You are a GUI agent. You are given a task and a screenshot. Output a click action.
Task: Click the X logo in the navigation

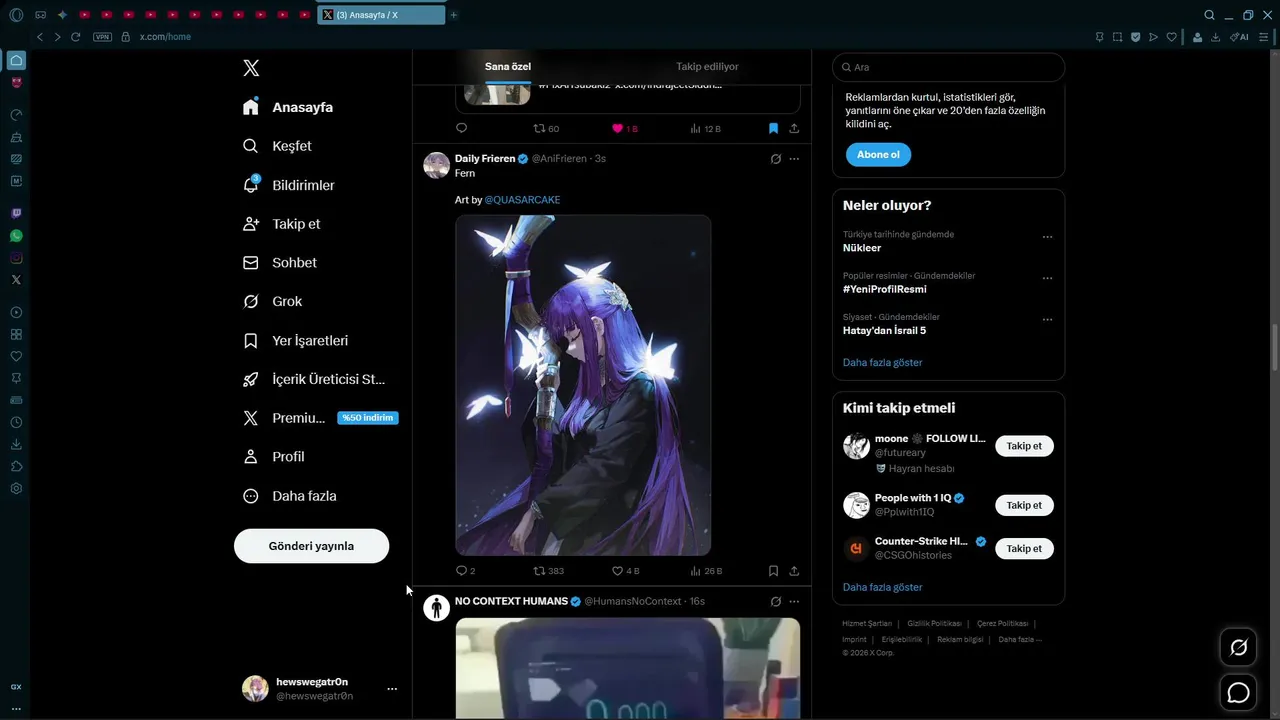[x=251, y=68]
